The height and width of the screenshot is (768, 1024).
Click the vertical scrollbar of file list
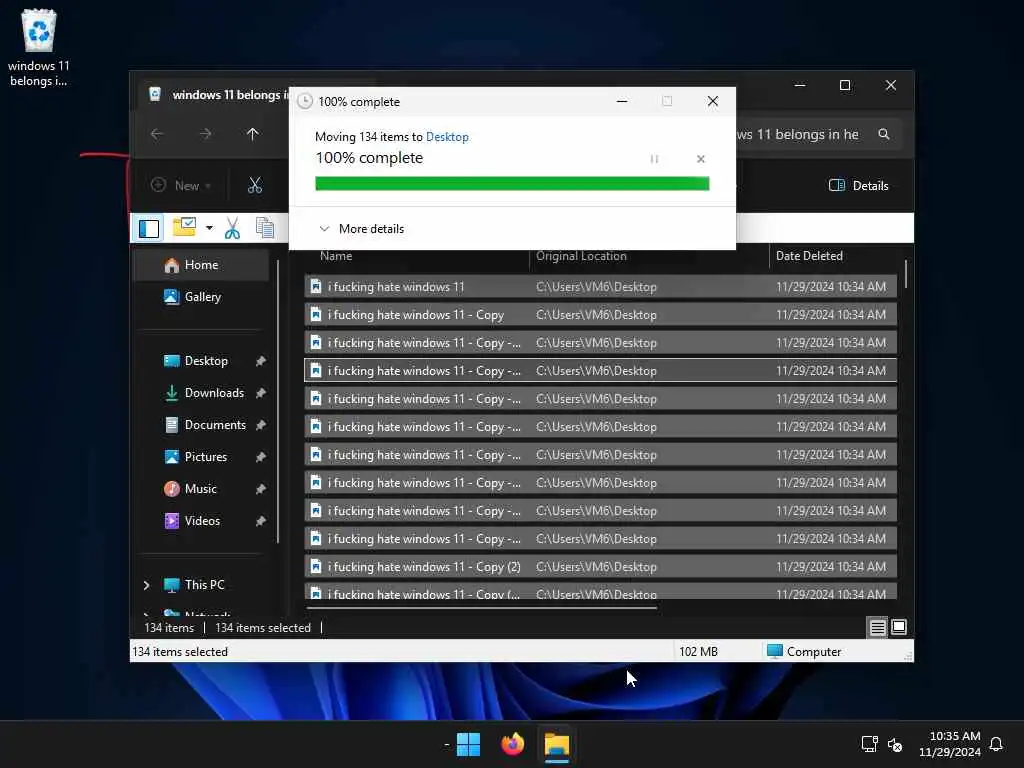click(x=906, y=274)
